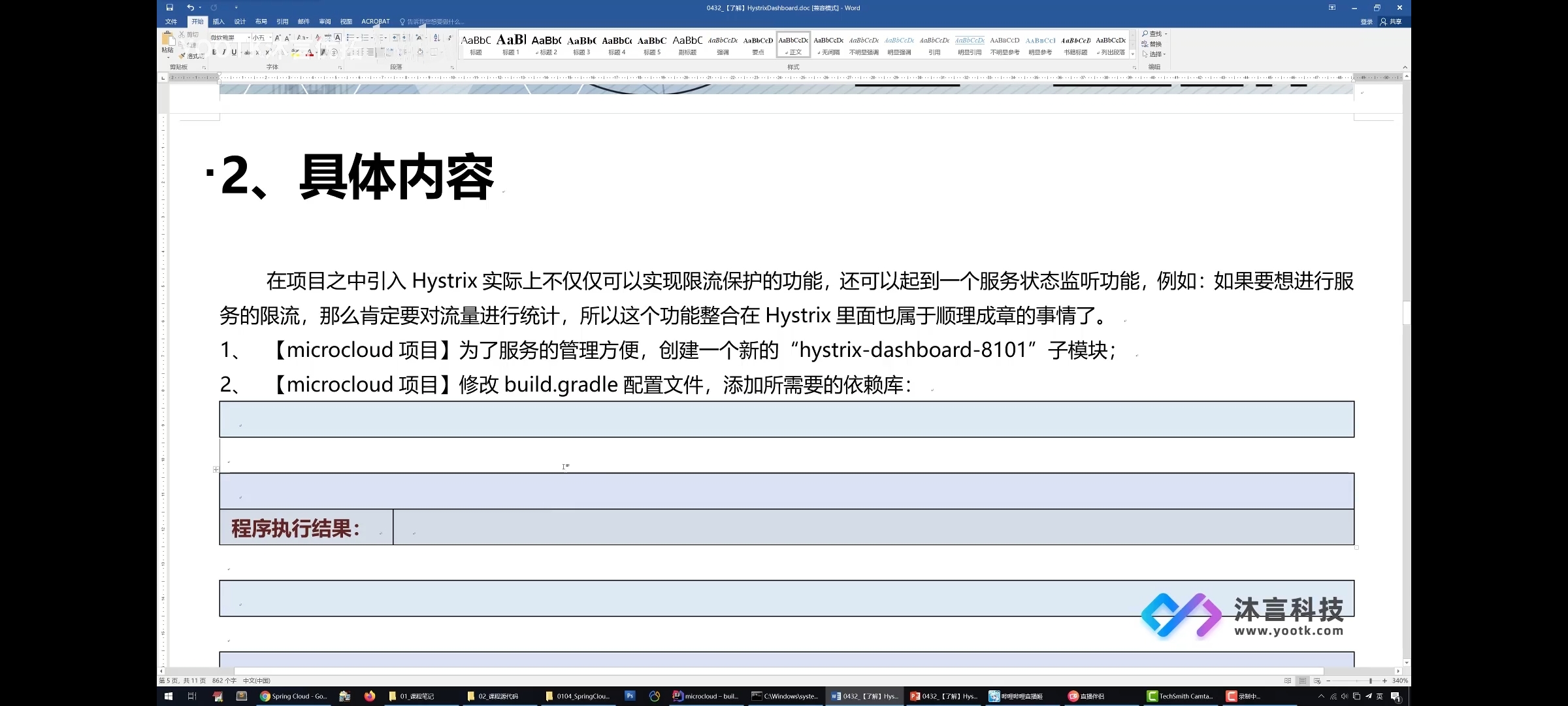
Task: Open the 字体 dialog launcher
Action: tap(340, 67)
